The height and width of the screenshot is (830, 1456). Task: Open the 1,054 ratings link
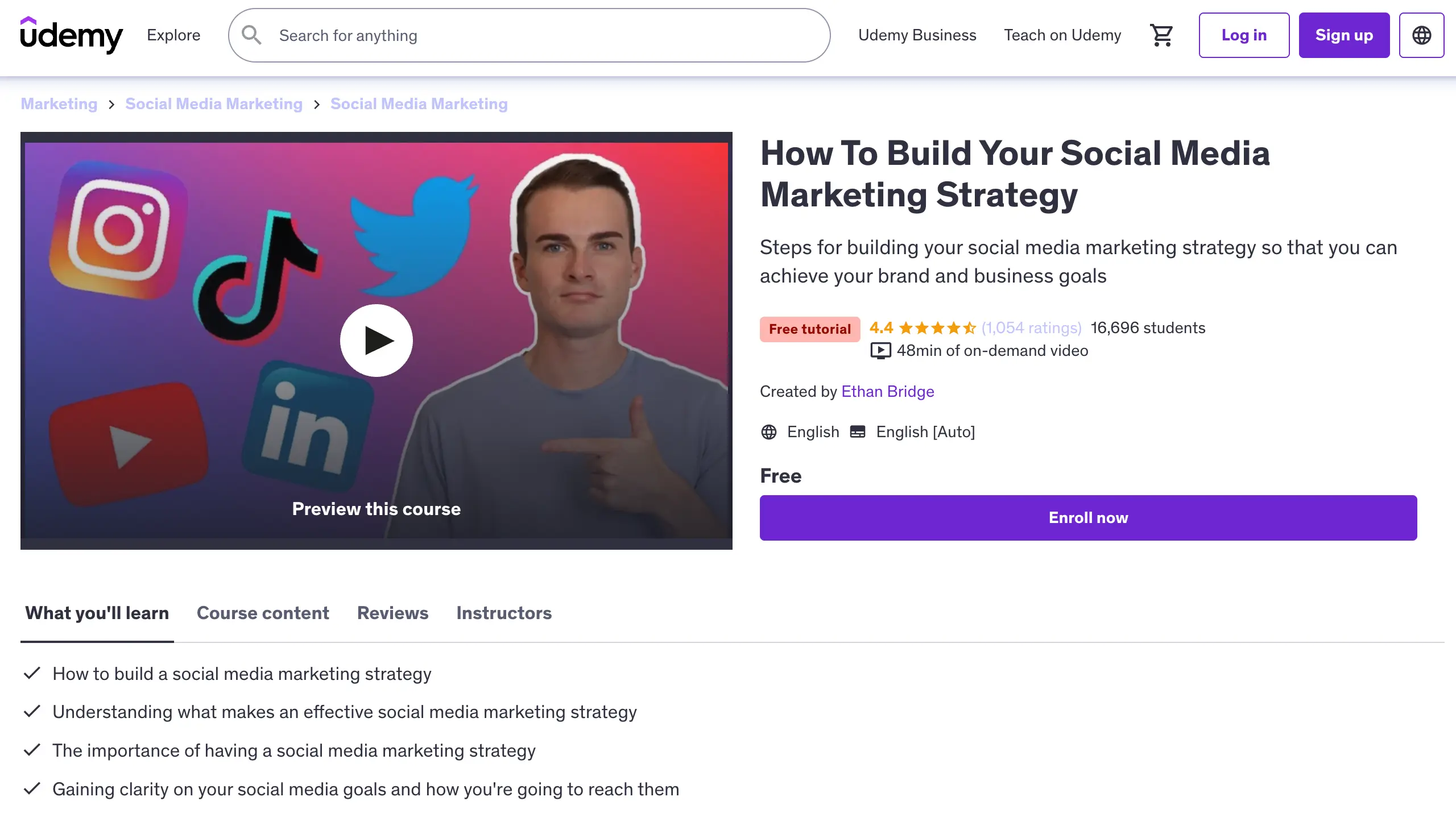[x=1031, y=329]
